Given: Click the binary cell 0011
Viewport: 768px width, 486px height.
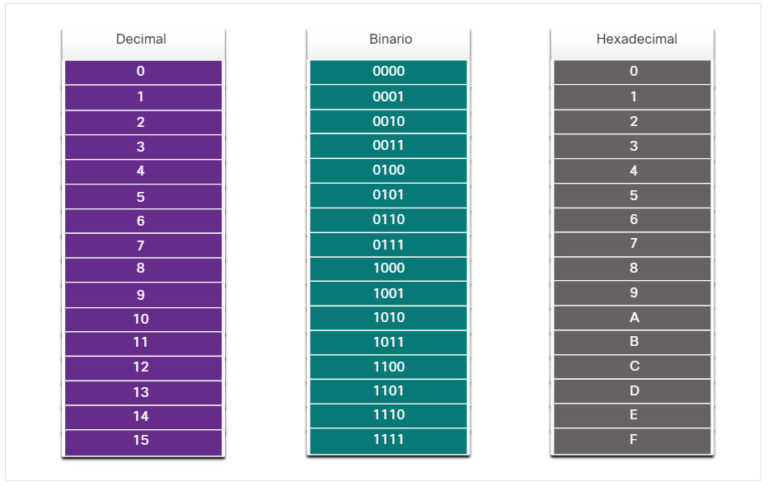Looking at the screenshot, I should point(388,146).
